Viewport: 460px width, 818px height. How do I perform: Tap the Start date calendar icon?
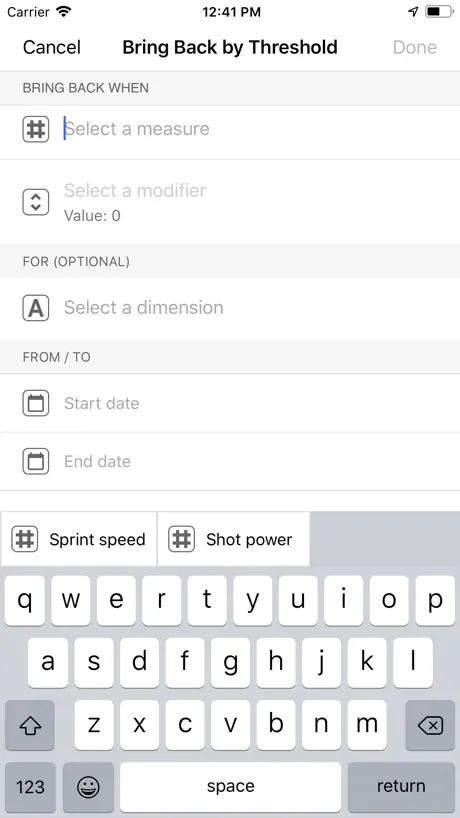[35, 403]
